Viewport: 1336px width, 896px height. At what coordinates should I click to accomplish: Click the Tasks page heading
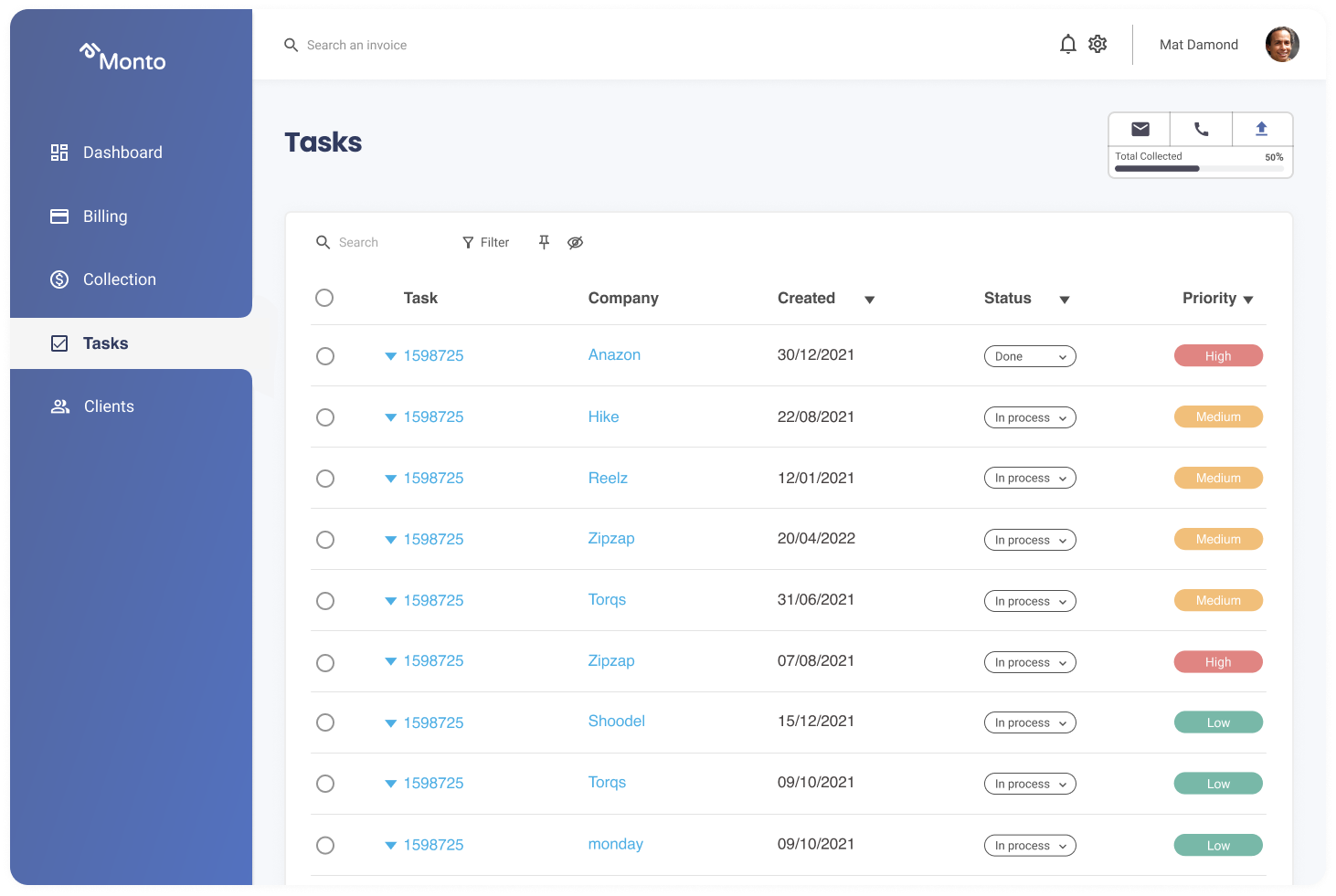323,142
